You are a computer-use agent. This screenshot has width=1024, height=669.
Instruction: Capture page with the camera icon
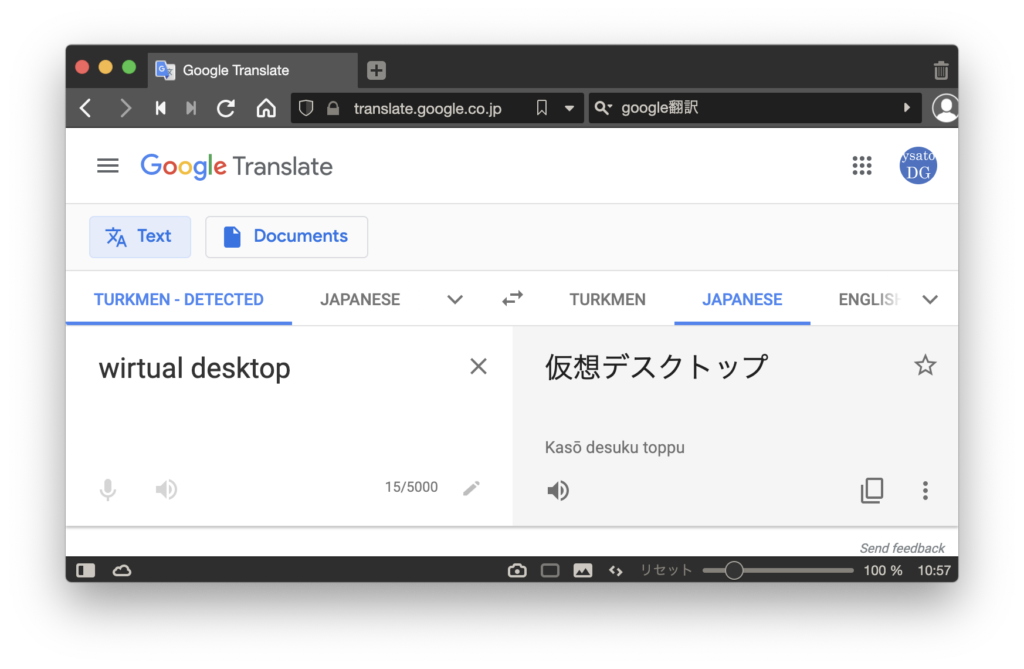tap(517, 570)
